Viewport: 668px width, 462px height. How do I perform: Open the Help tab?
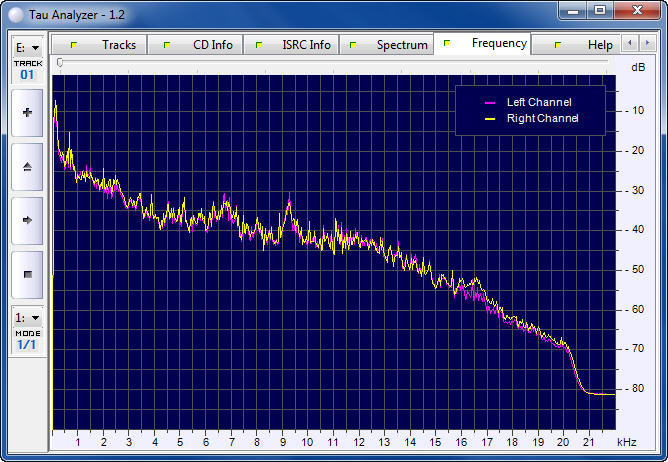coord(588,45)
